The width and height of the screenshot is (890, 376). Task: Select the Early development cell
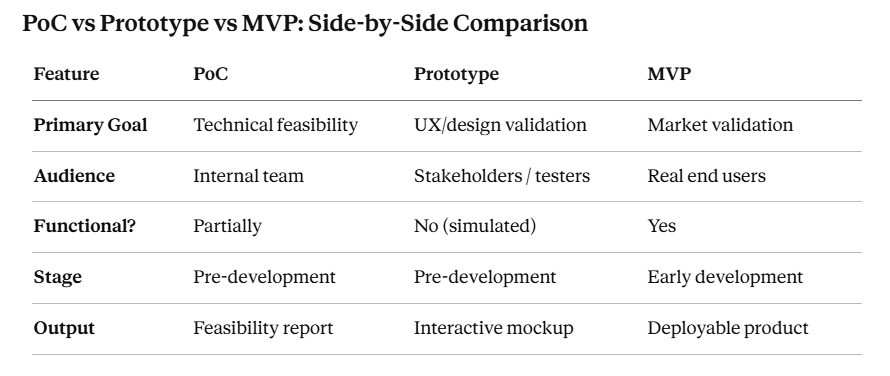click(x=725, y=277)
